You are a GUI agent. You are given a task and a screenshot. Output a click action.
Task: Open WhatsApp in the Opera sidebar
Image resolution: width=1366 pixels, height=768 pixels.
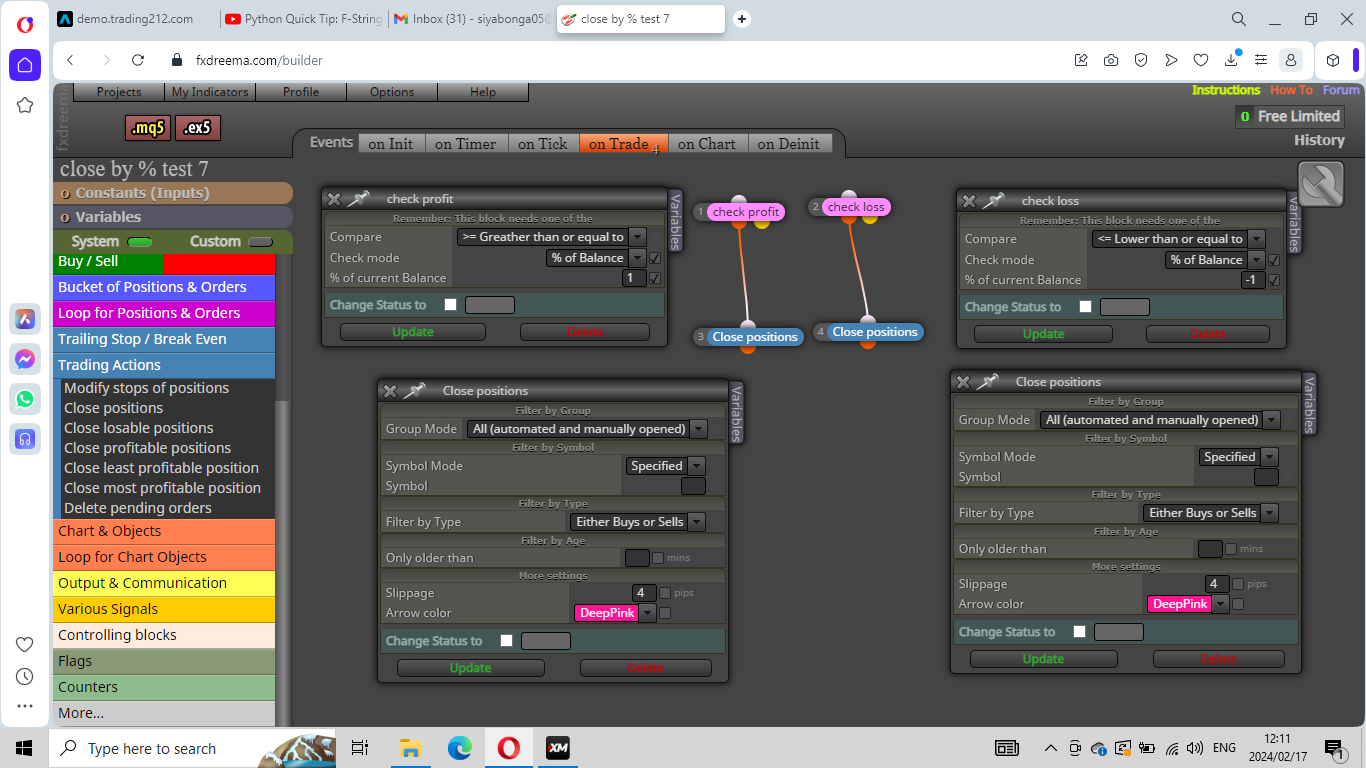click(25, 399)
